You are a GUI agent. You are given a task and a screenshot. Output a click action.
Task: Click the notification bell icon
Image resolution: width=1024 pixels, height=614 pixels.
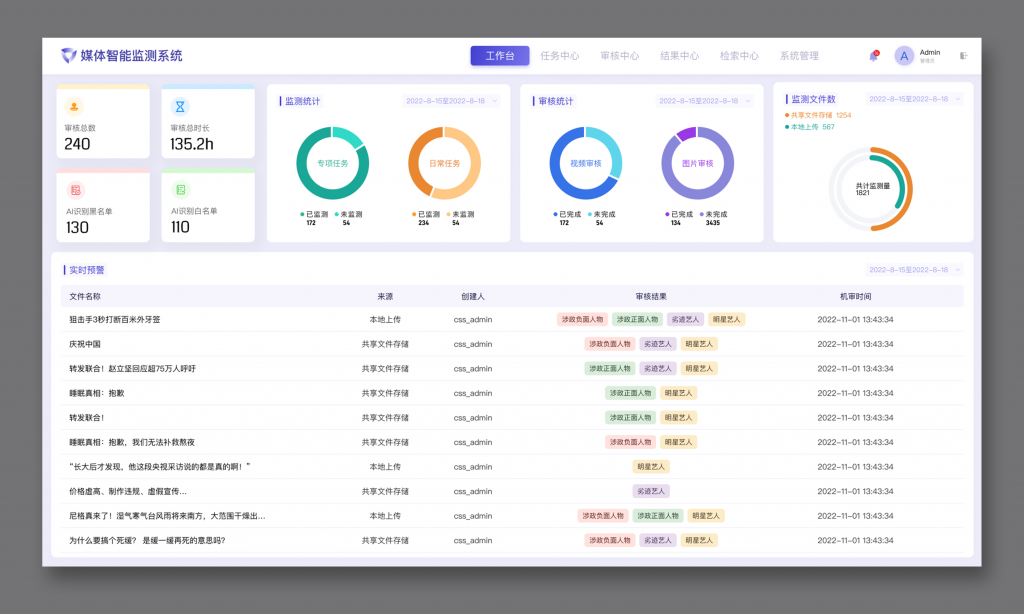pos(873,56)
